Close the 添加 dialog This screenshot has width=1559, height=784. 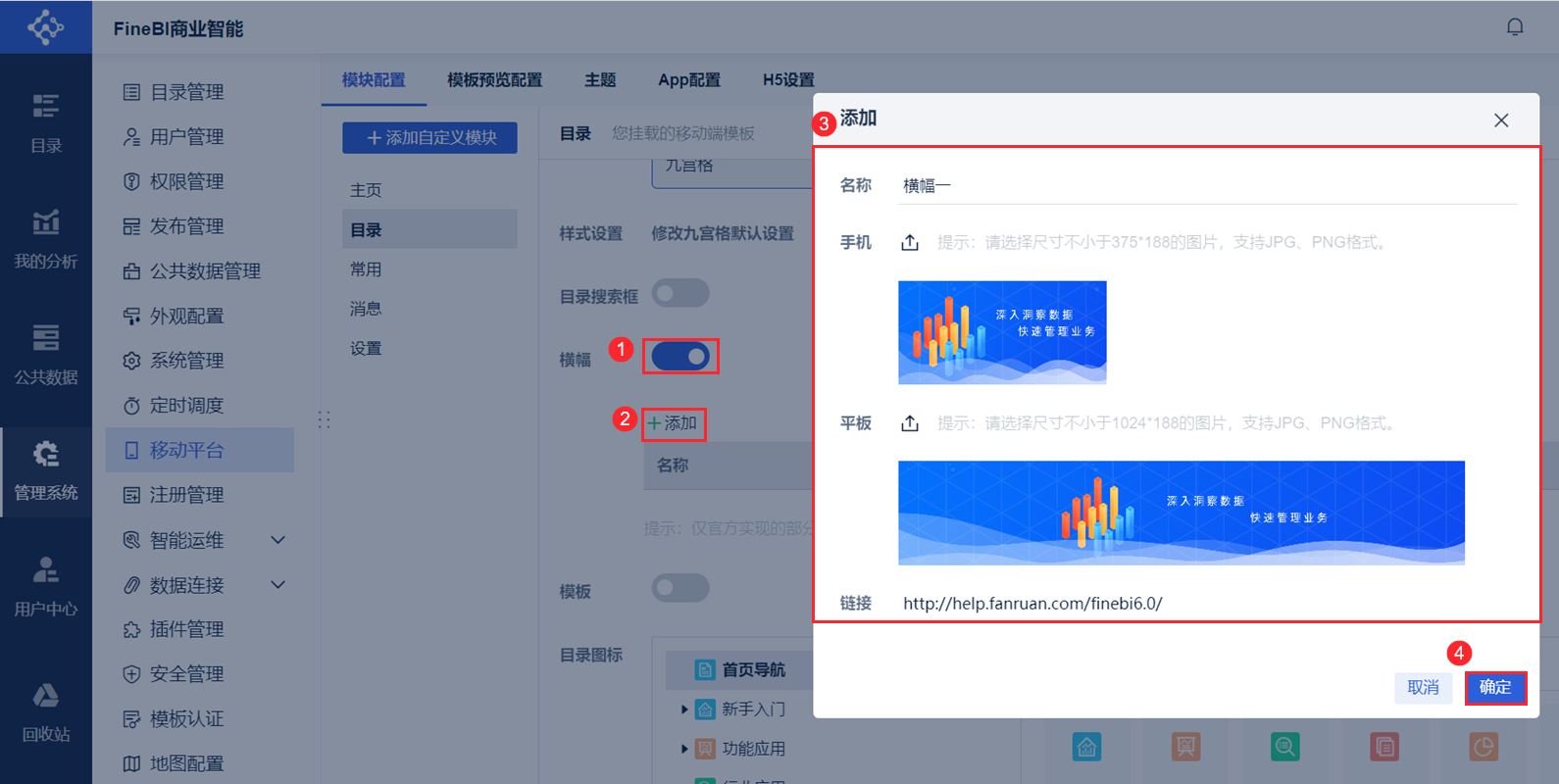tap(1501, 121)
